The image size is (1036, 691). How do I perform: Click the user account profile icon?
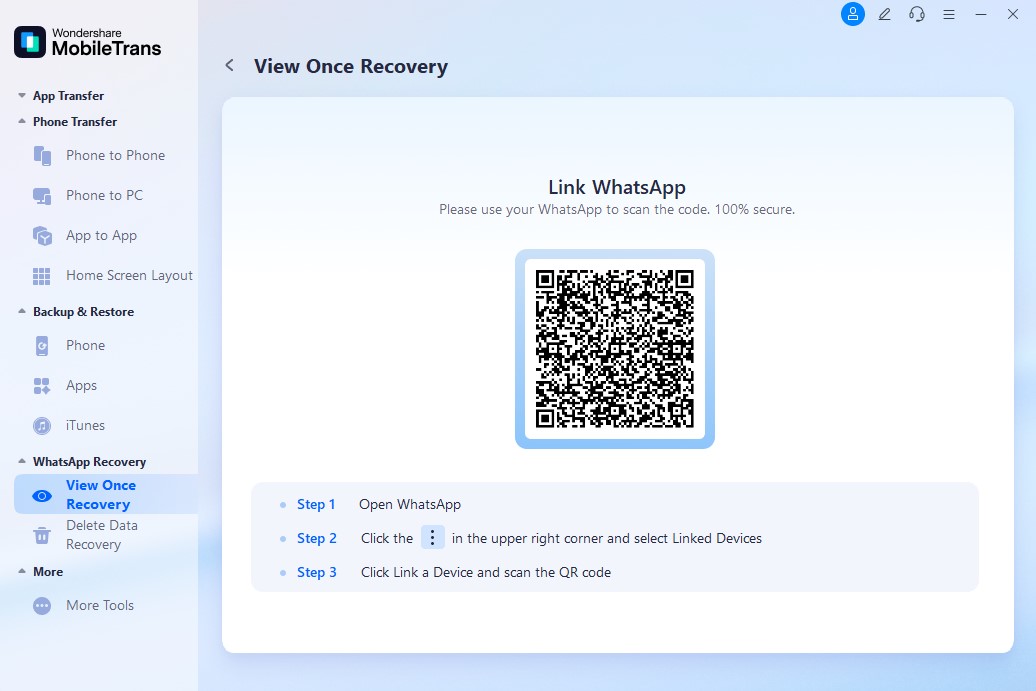click(x=852, y=14)
